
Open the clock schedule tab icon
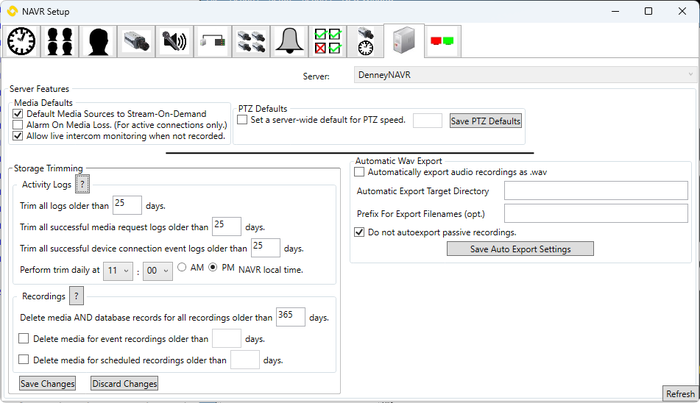pos(24,41)
